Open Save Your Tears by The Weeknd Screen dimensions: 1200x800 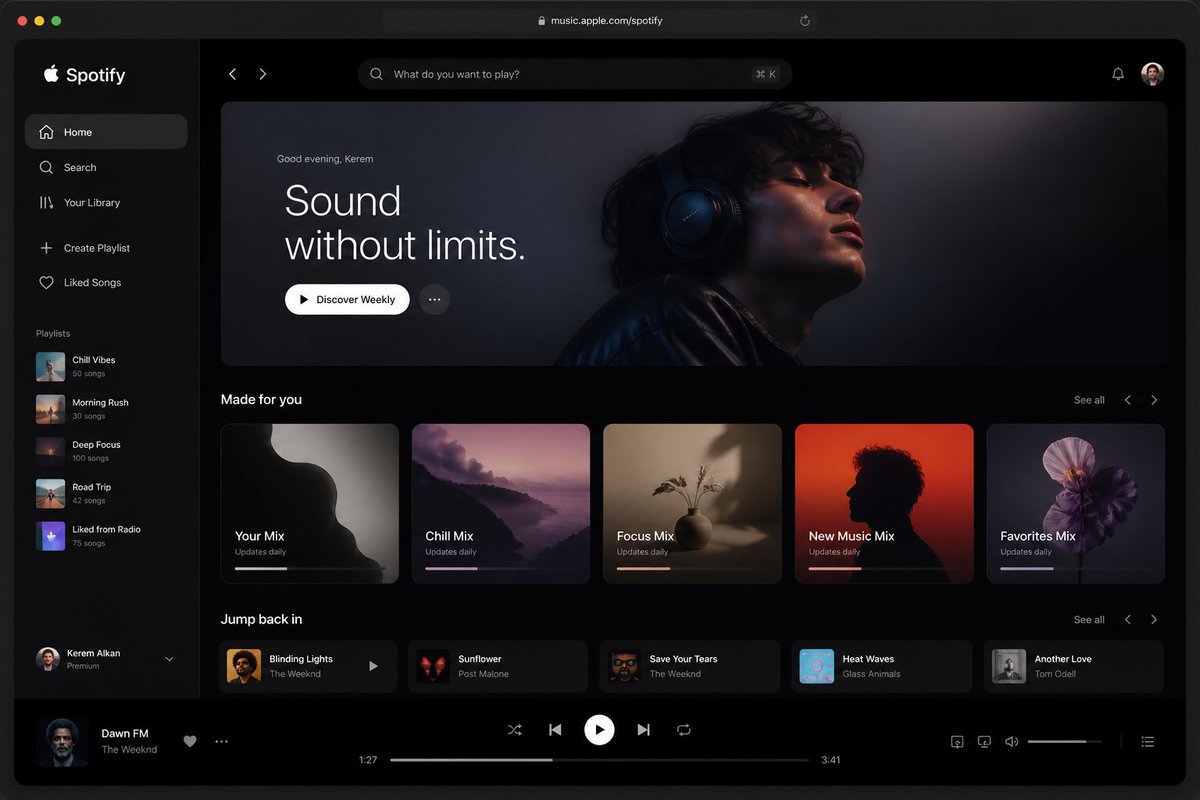point(690,666)
